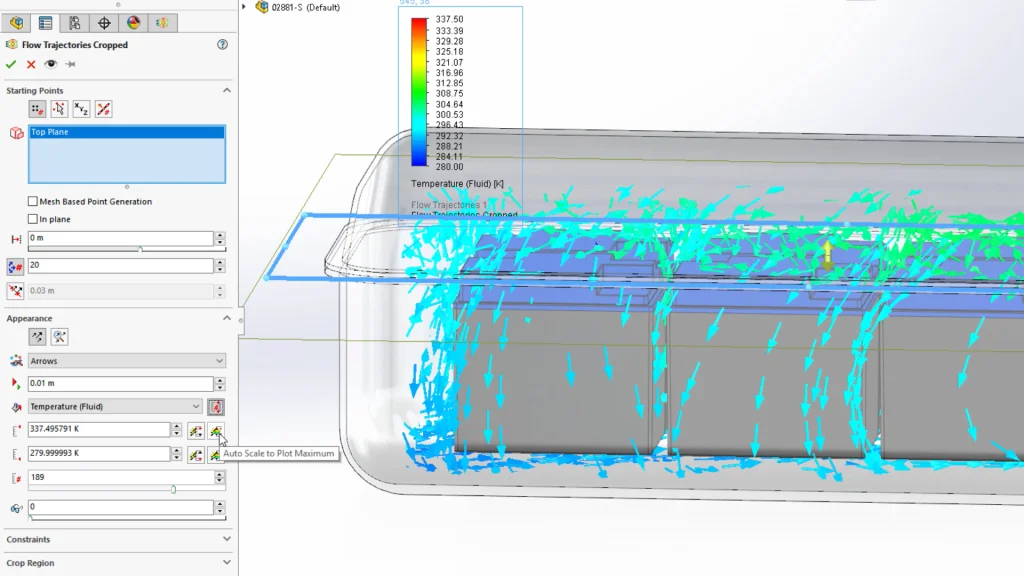Open the Arrows appearance dropdown
This screenshot has height=576, width=1024.
click(126, 361)
